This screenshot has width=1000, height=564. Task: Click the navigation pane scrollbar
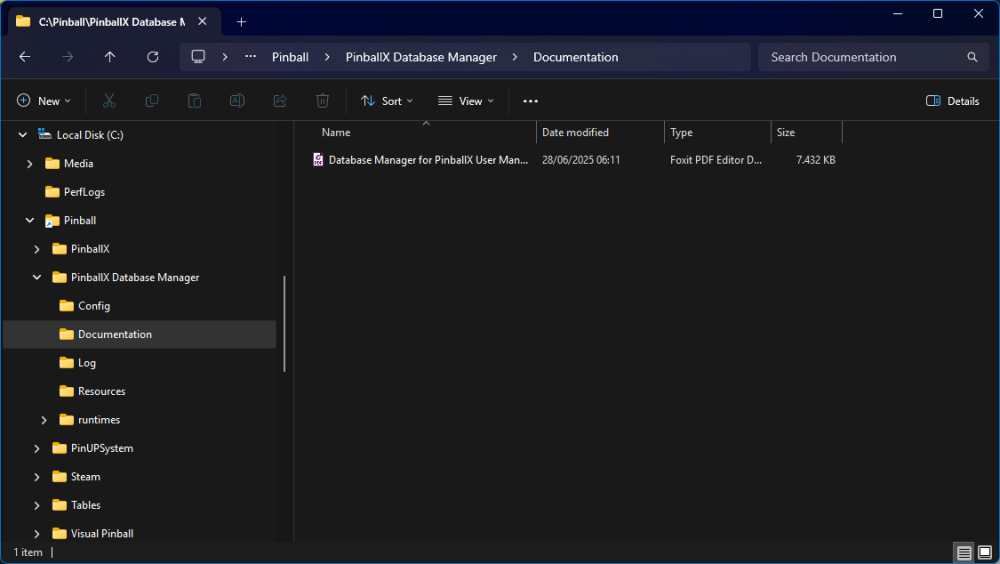[x=284, y=323]
